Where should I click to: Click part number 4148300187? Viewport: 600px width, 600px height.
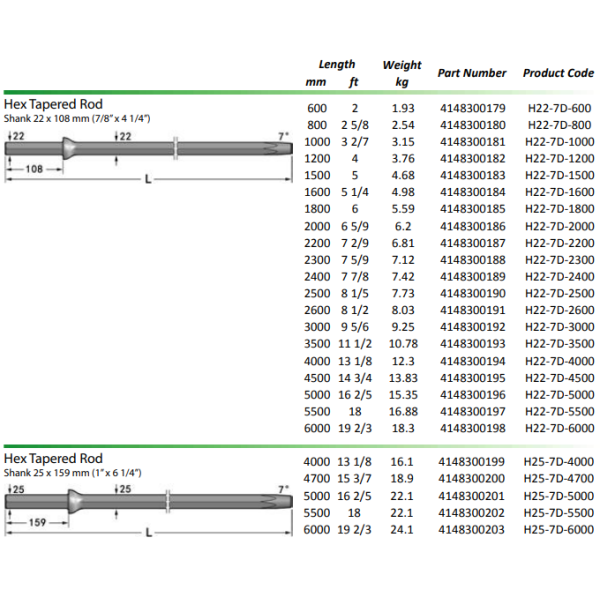click(473, 243)
